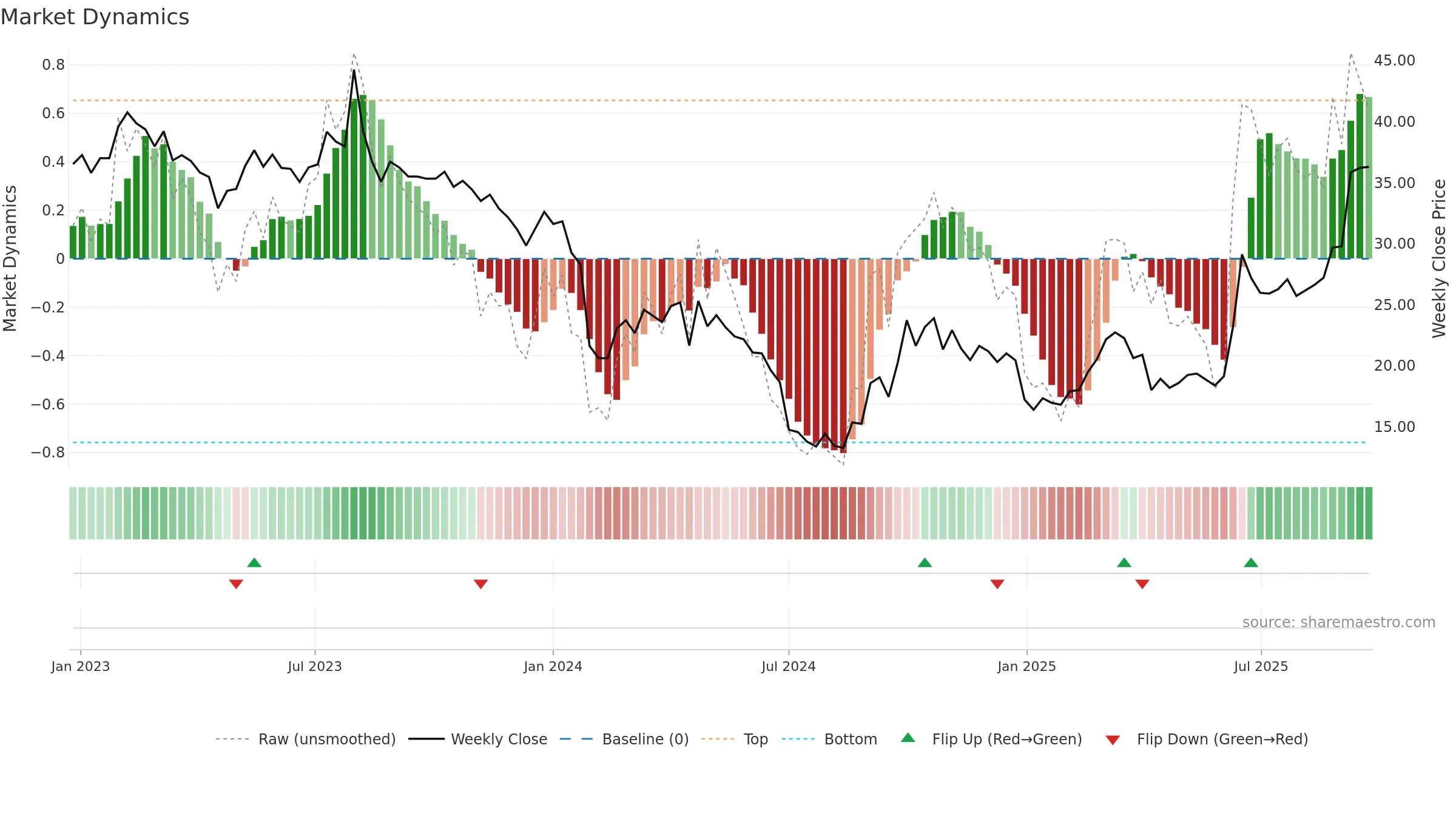Click the Weekly Close Price right axis title
Screen dimensions: 1456x819
pos(1439,258)
